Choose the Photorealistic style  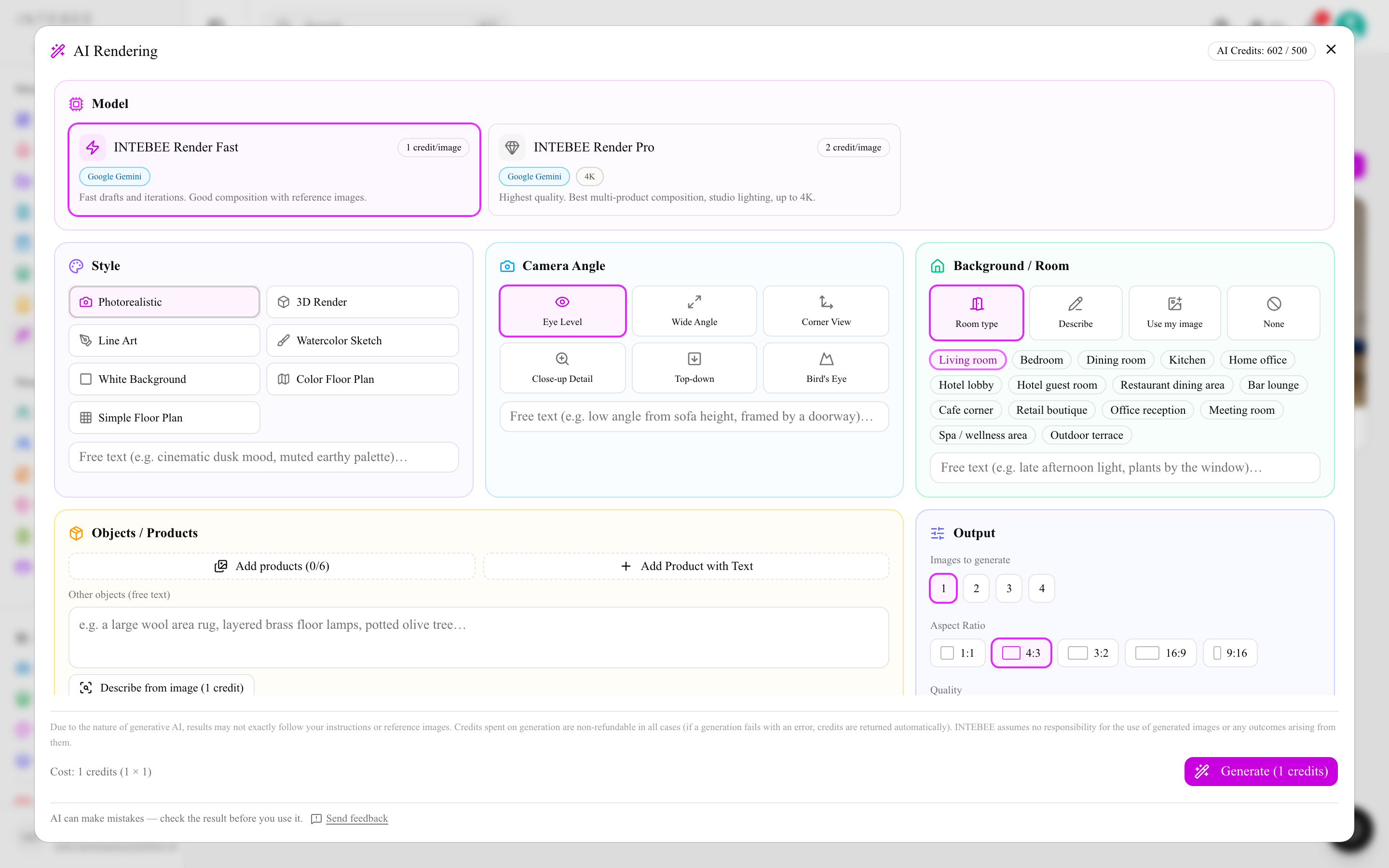pyautogui.click(x=164, y=302)
